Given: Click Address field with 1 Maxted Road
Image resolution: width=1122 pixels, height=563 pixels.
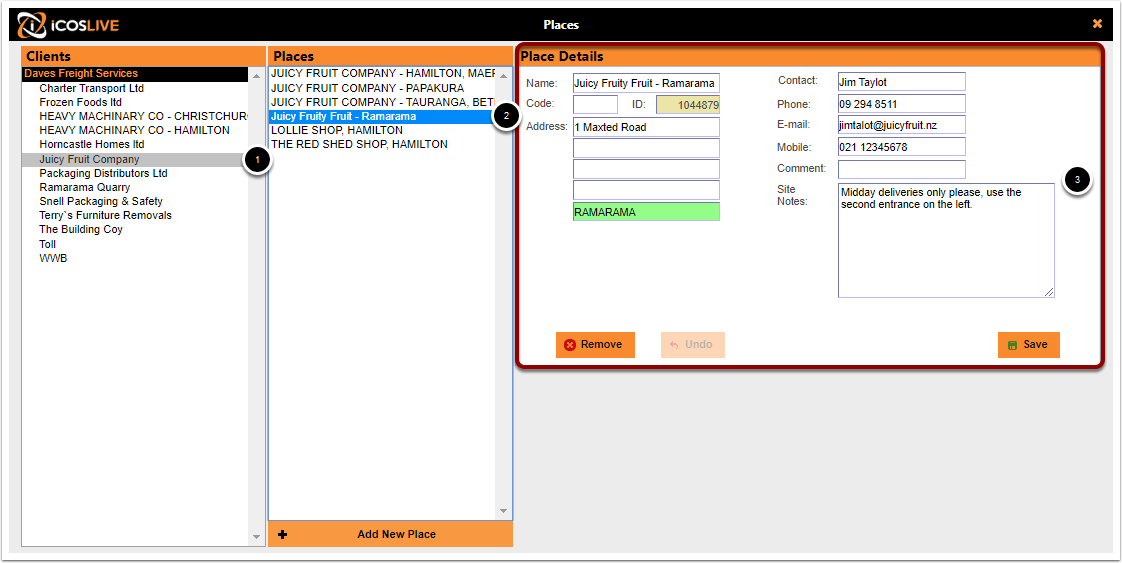Looking at the screenshot, I should coord(646,127).
